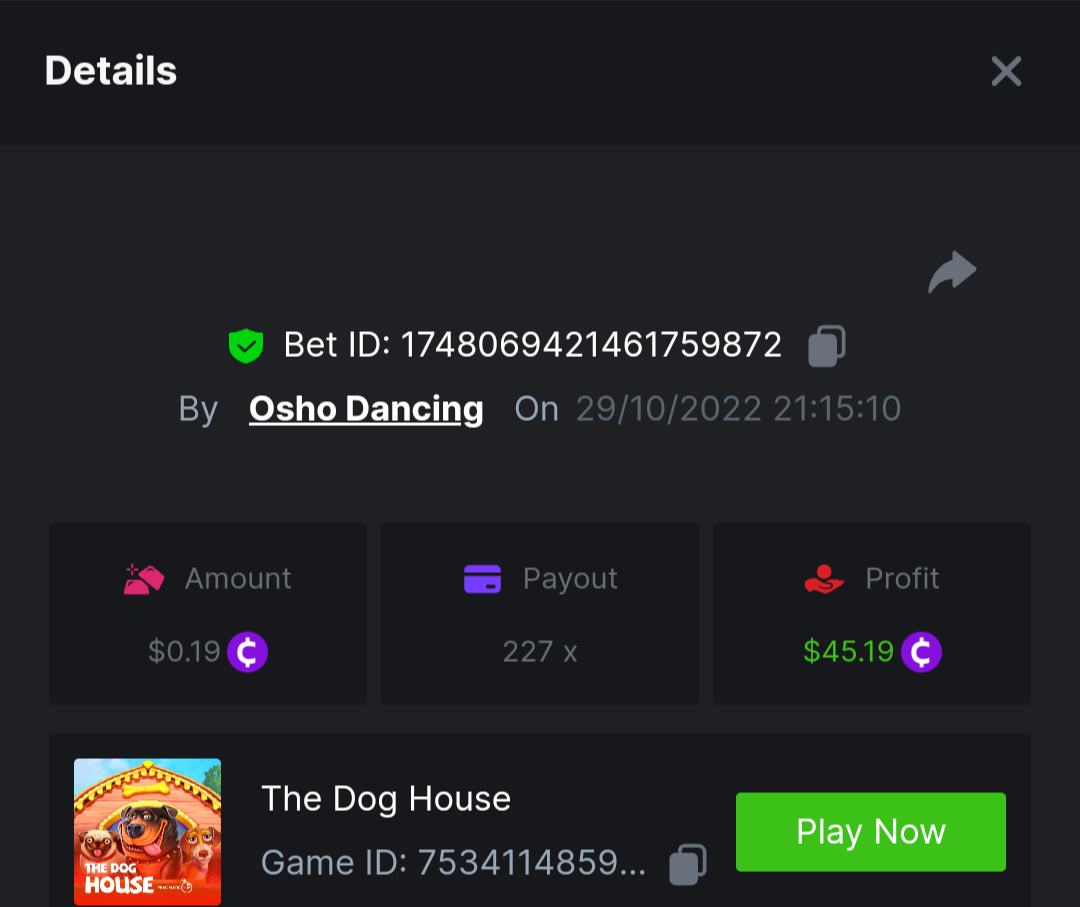Click the purple Payout card icon
Screen dimensions: 1080x907
click(x=482, y=578)
